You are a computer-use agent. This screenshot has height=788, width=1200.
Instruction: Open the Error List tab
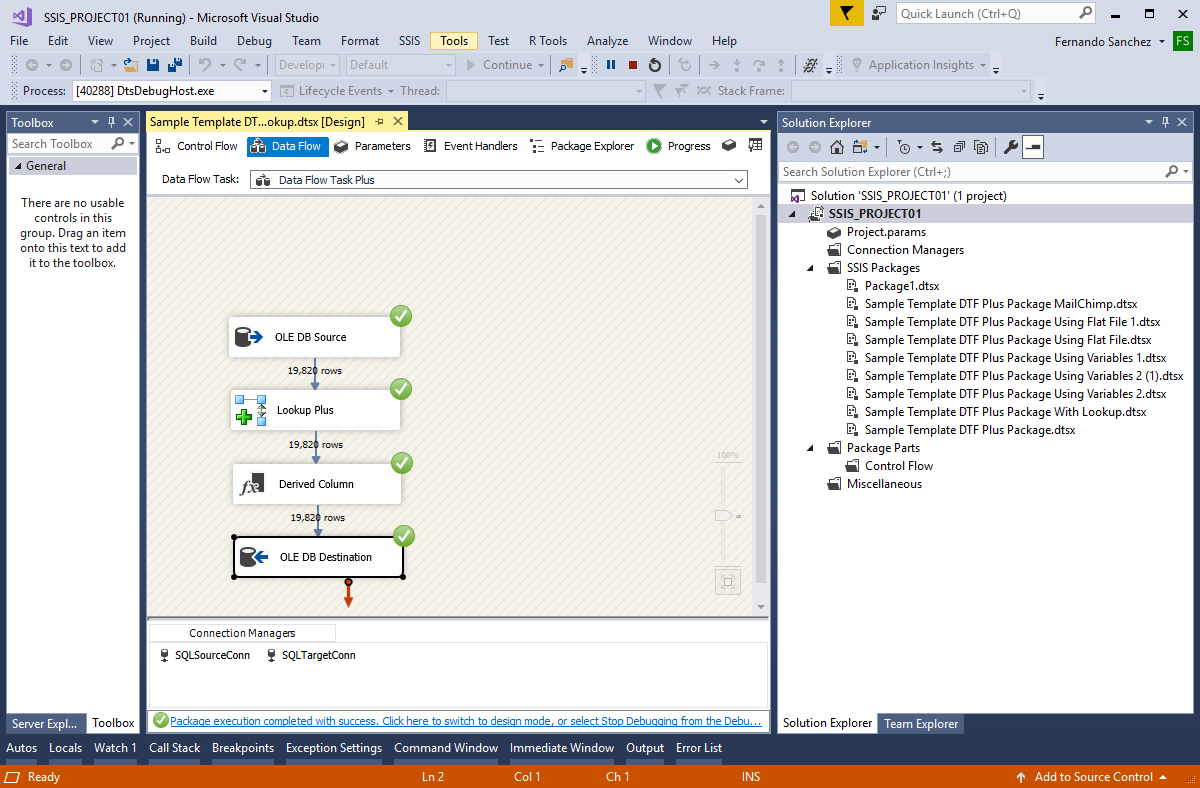pyautogui.click(x=699, y=748)
